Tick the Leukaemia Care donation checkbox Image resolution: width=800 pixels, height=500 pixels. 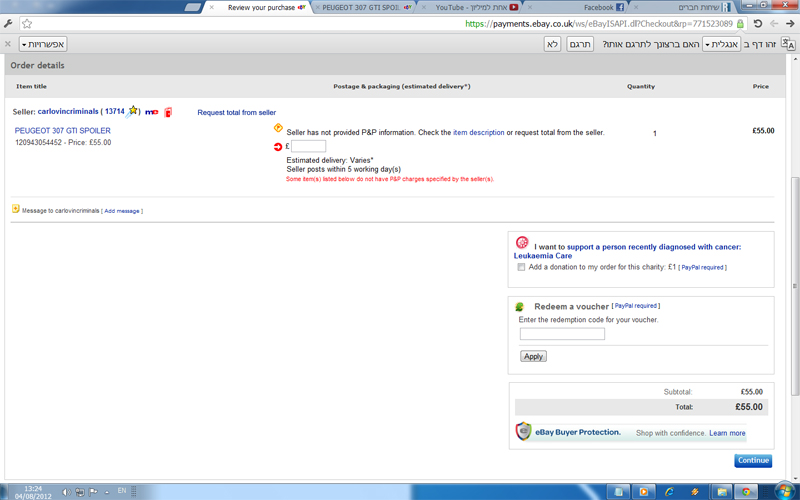(x=521, y=267)
